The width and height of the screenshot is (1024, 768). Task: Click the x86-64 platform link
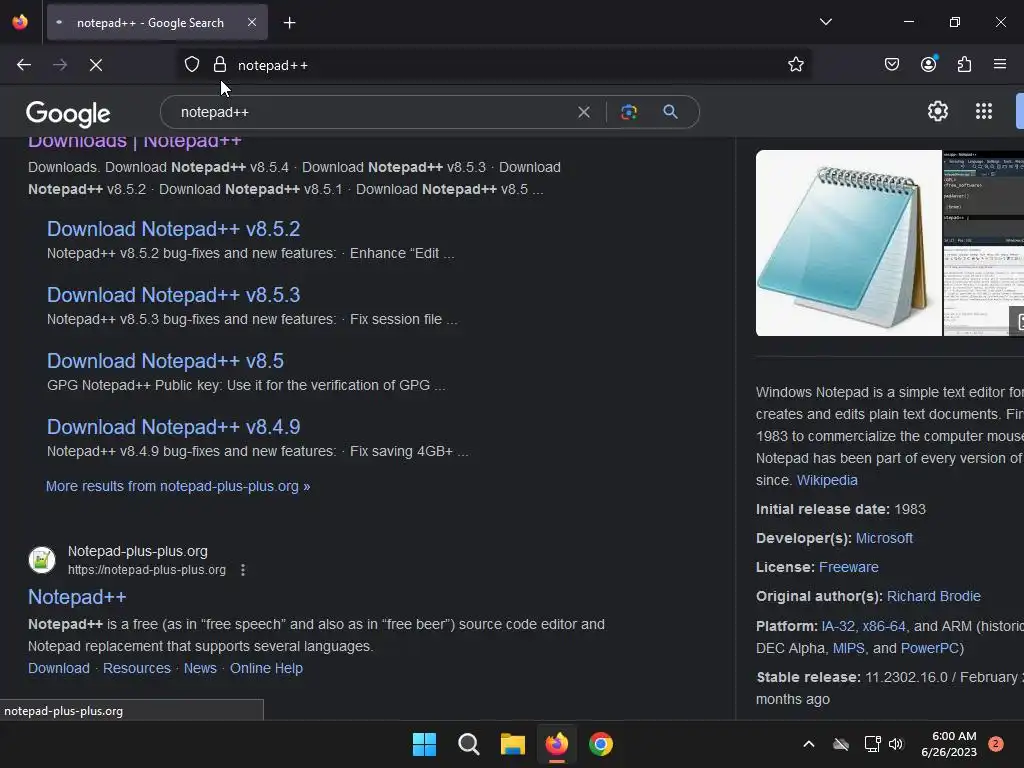(884, 626)
